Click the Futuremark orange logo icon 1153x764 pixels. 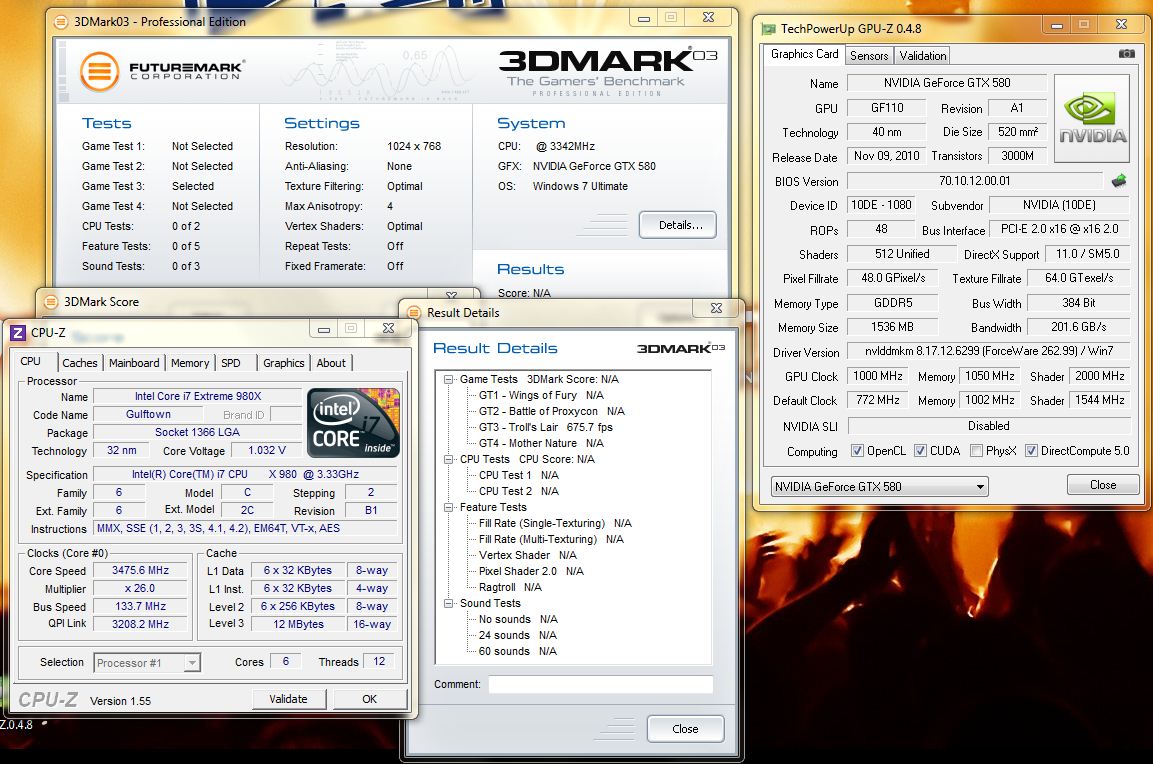[x=100, y=70]
